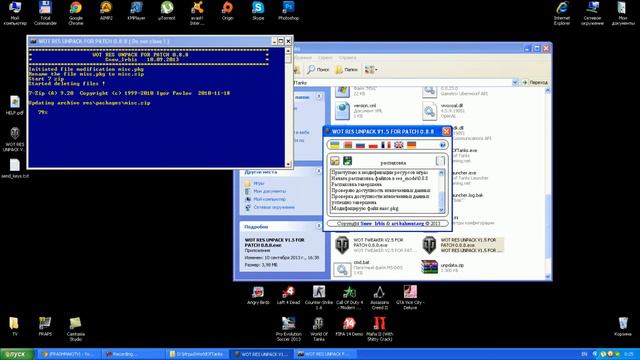
Task: Select the Pro Evolution Soccer 2013 icon
Action: pyautogui.click(x=289, y=329)
